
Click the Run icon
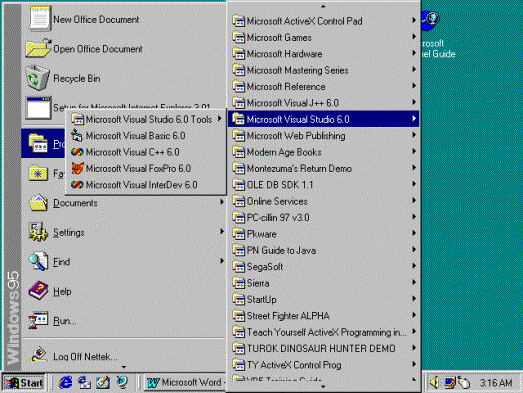coord(38,320)
